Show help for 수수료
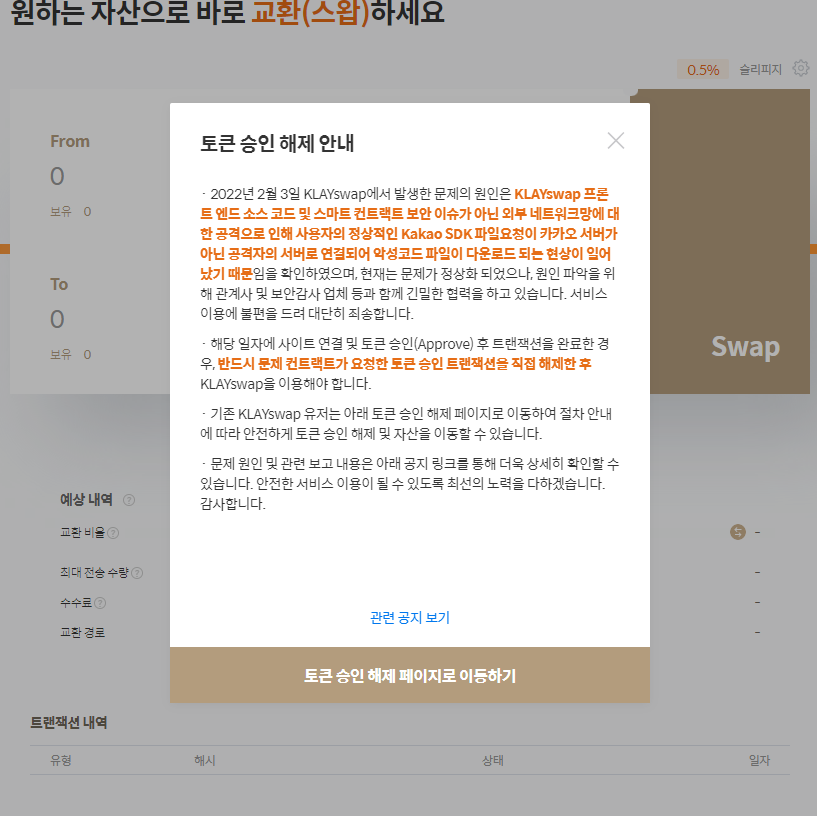The width and height of the screenshot is (817, 816). (100, 603)
